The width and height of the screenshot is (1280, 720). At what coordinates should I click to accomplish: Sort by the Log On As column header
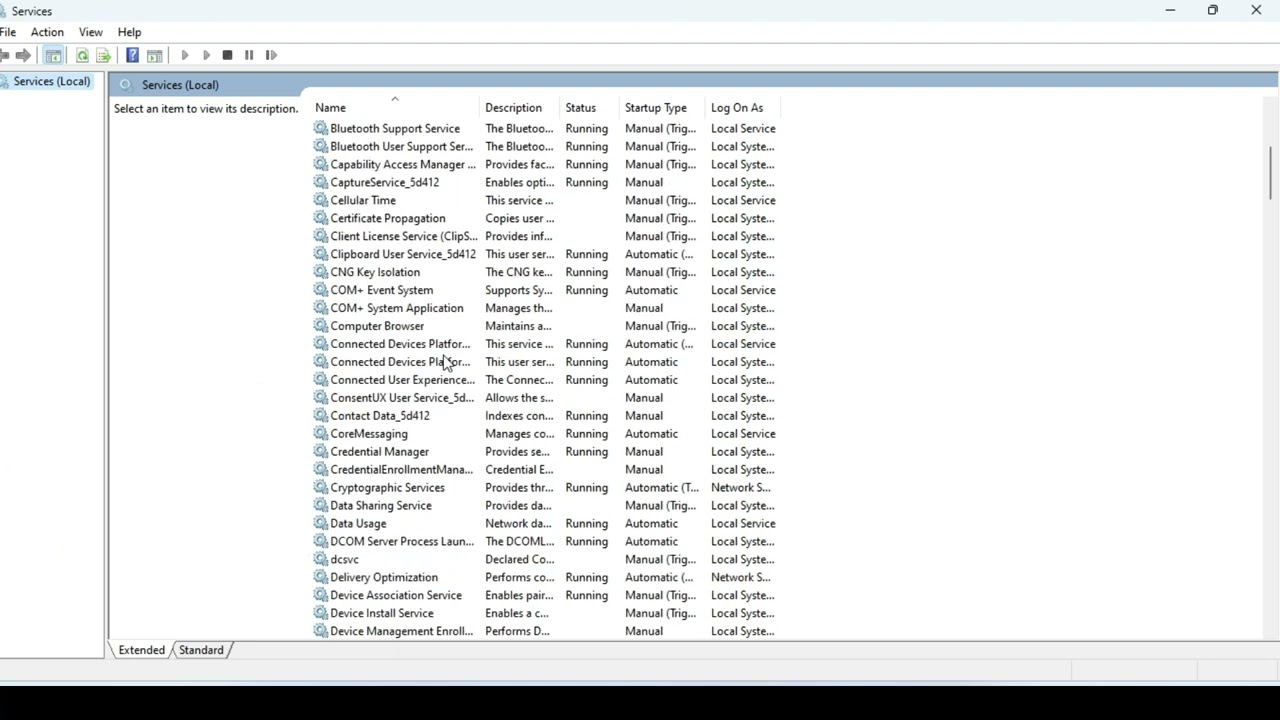[x=744, y=108]
